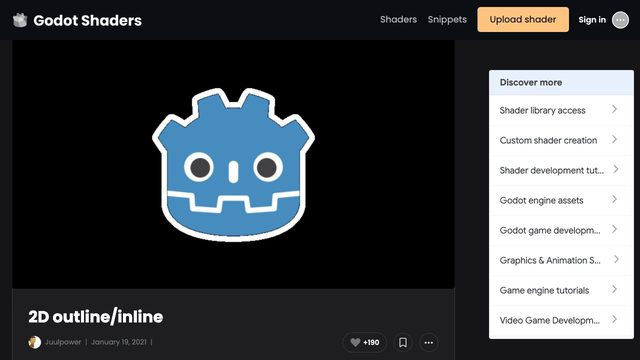
Task: Open Shader library access link
Action: tap(542, 110)
